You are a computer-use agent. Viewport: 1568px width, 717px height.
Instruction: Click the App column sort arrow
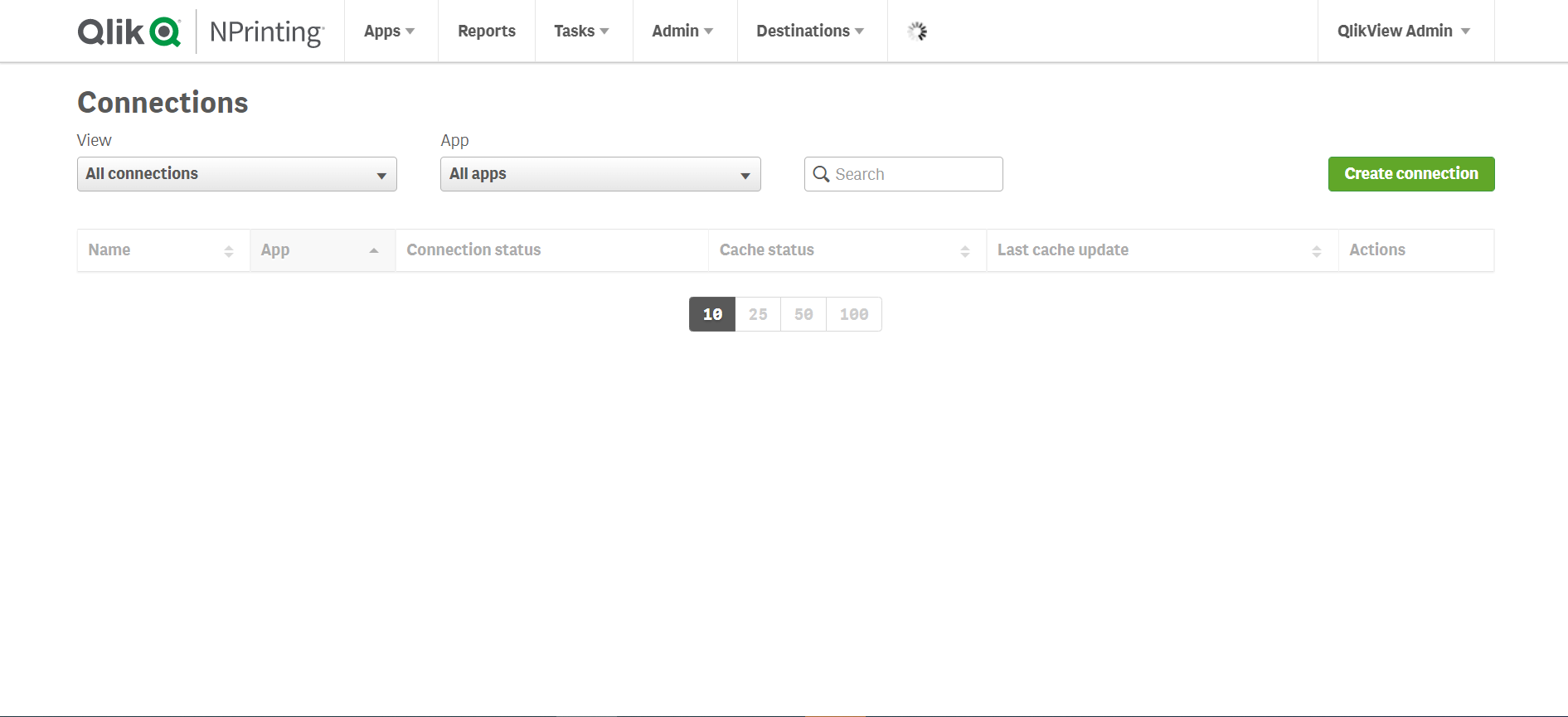click(x=374, y=250)
